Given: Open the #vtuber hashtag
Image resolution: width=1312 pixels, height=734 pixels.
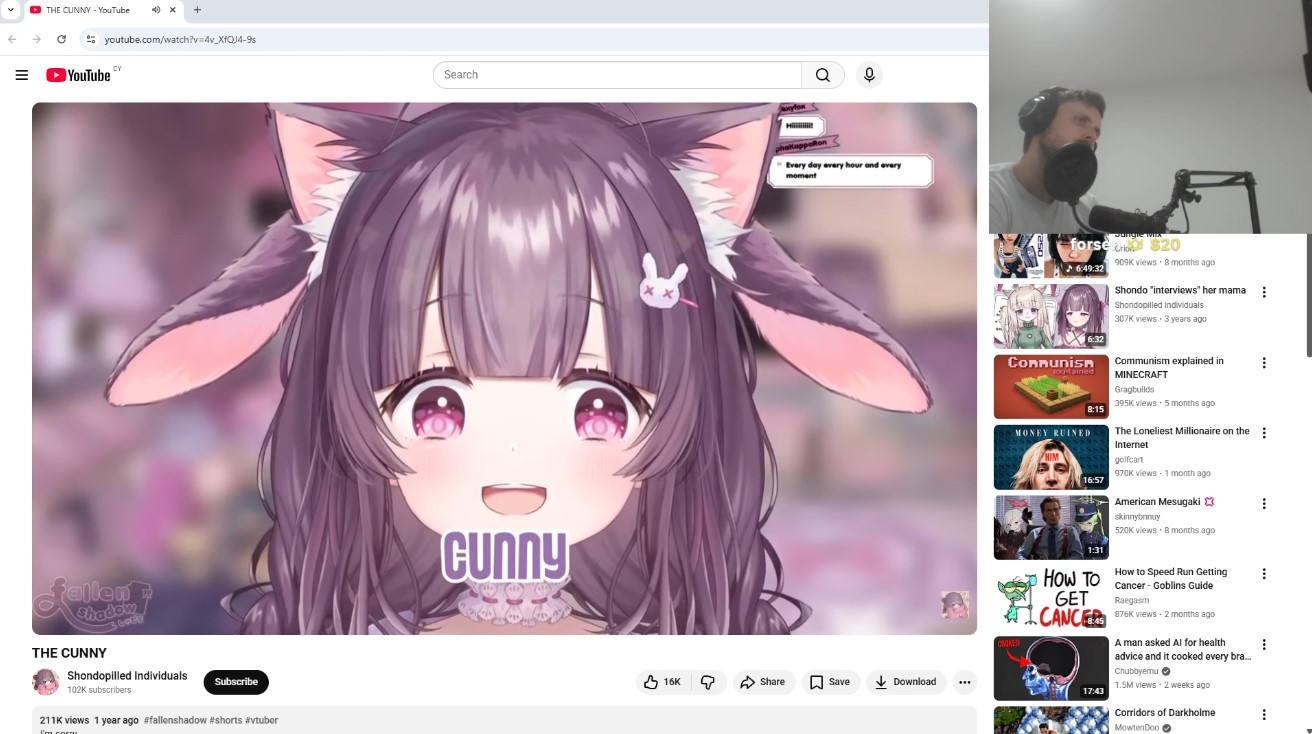Looking at the screenshot, I should [262, 720].
